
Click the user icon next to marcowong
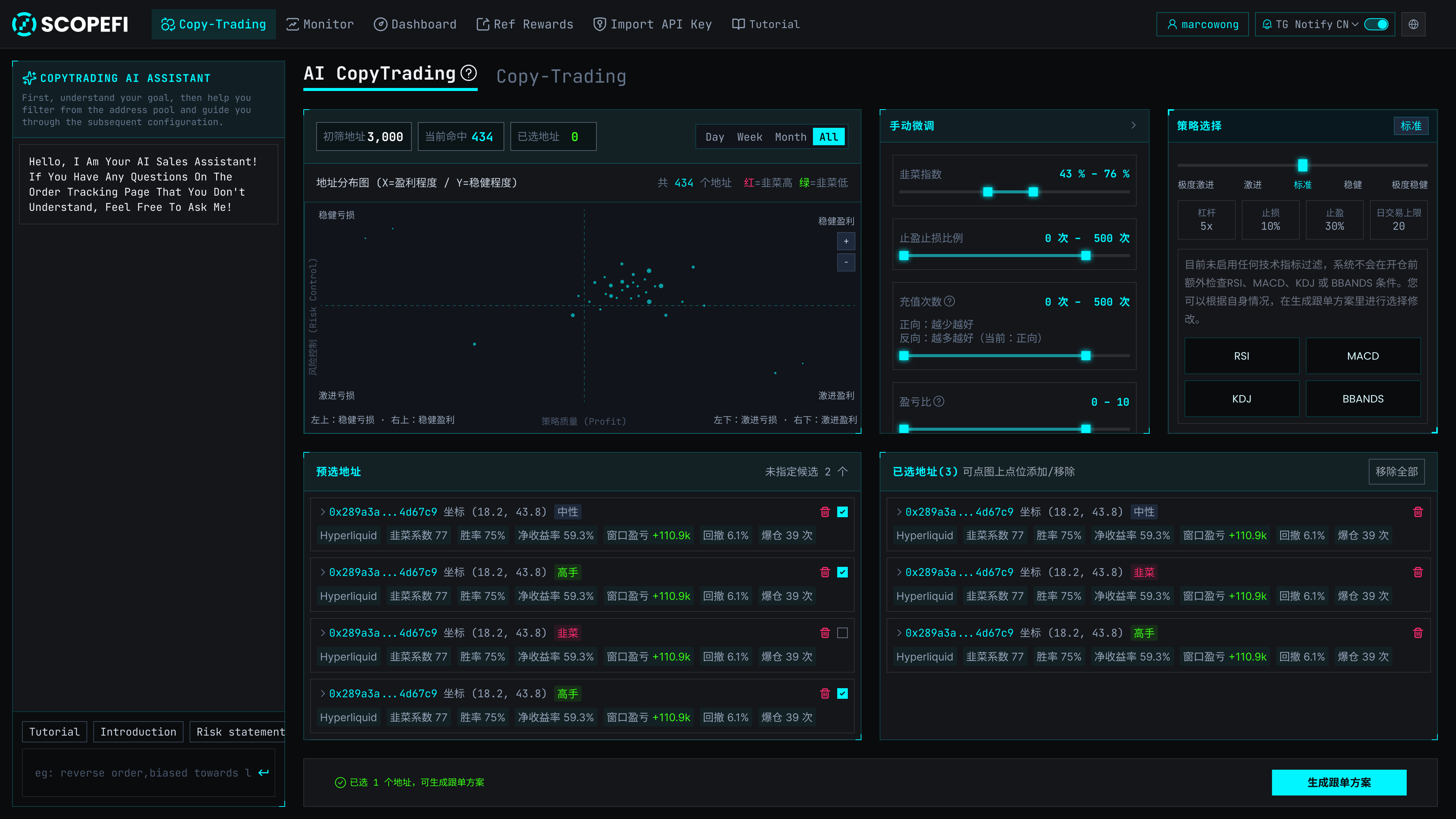click(x=1172, y=24)
